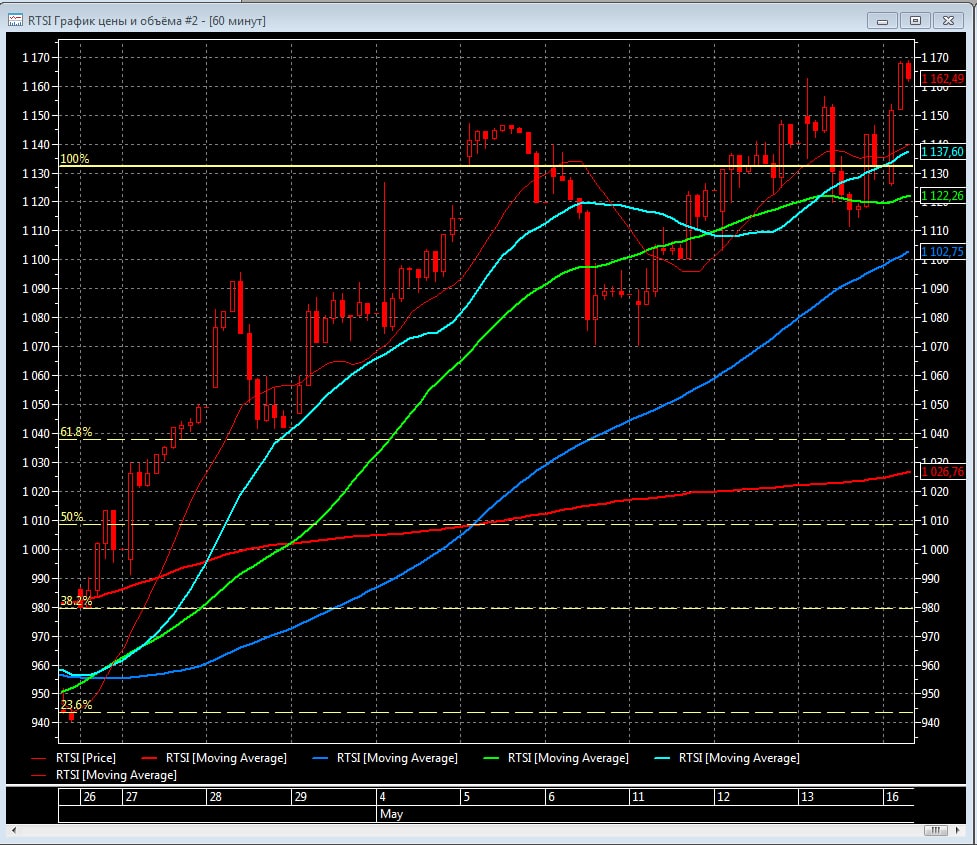
Task: Select the blue RTSI Moving Average legend entry
Action: tap(397, 758)
